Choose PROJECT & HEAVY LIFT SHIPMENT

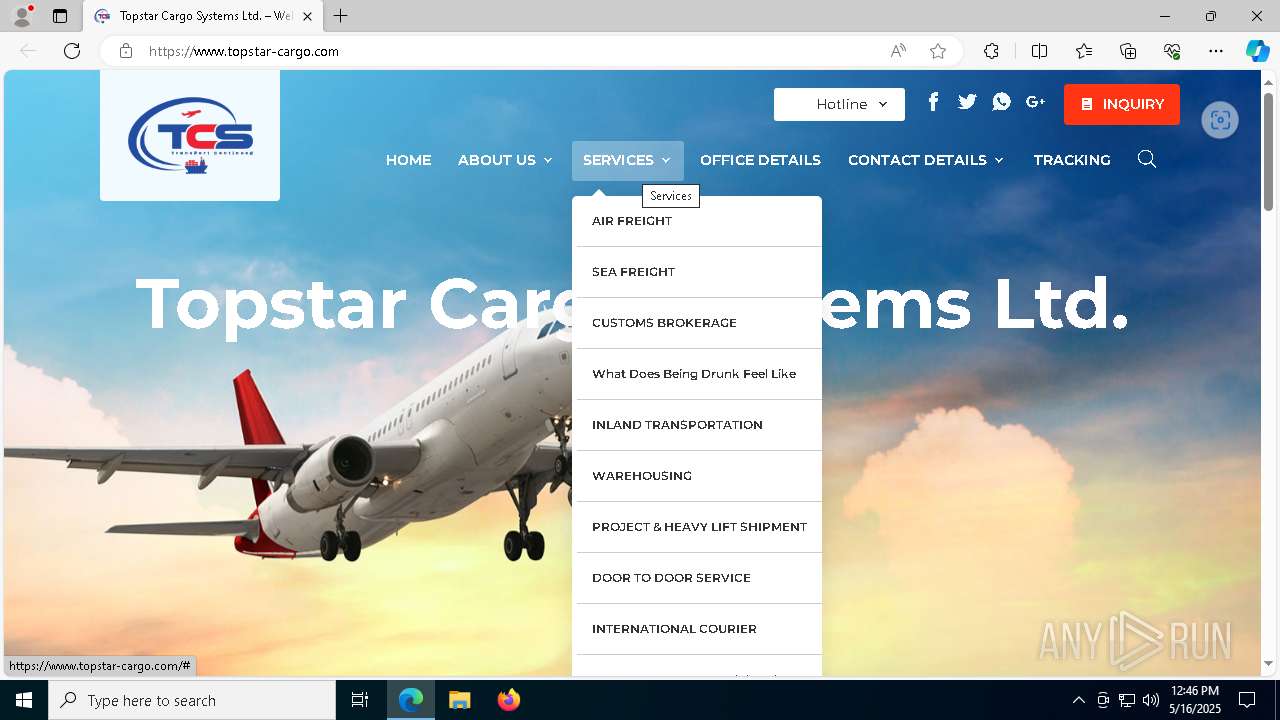tap(698, 527)
